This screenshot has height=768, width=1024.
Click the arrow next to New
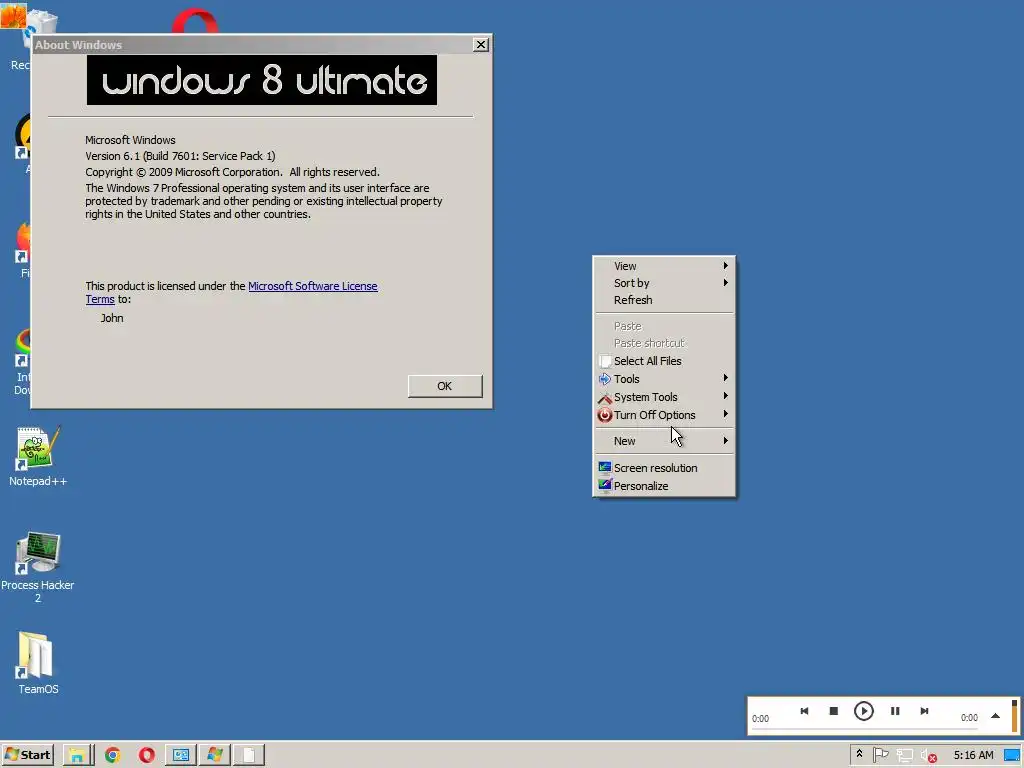pos(726,441)
